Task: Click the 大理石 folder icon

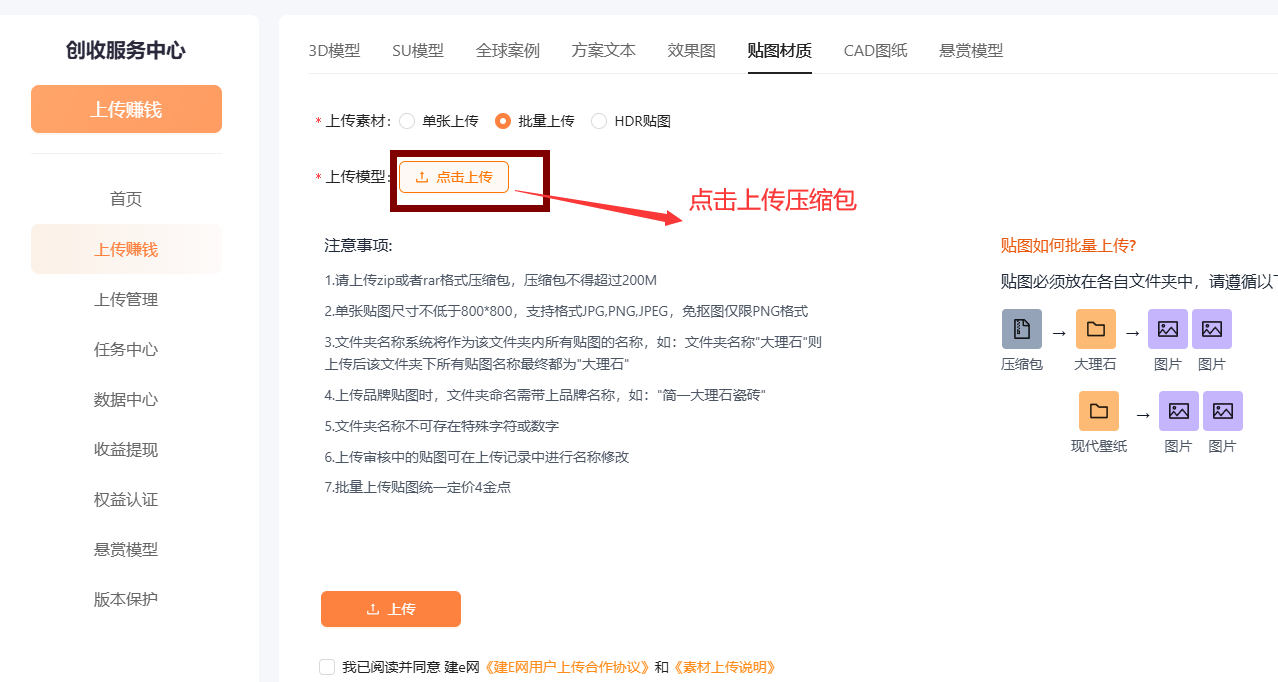Action: pyautogui.click(x=1095, y=329)
